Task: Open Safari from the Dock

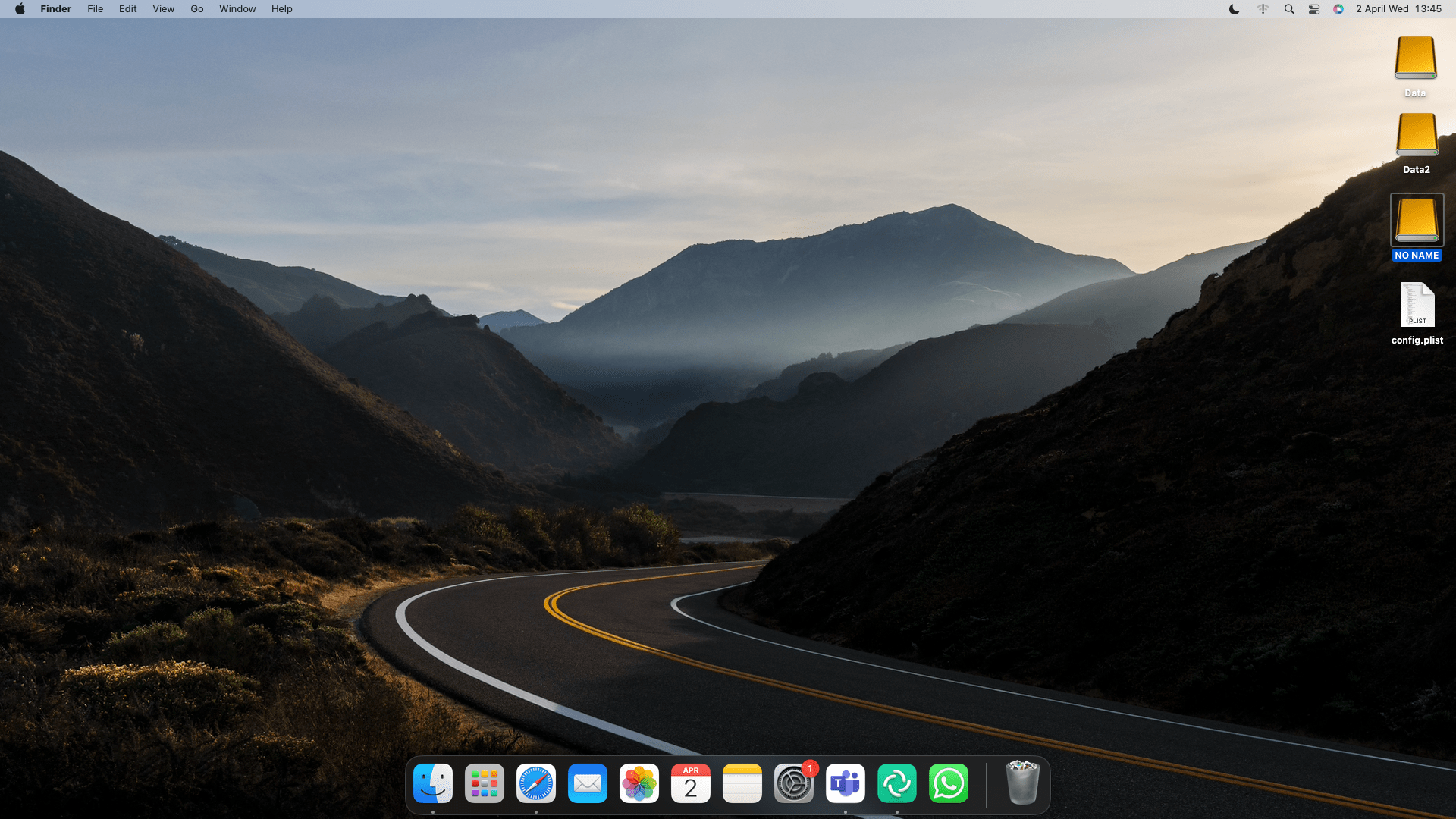Action: tap(536, 783)
